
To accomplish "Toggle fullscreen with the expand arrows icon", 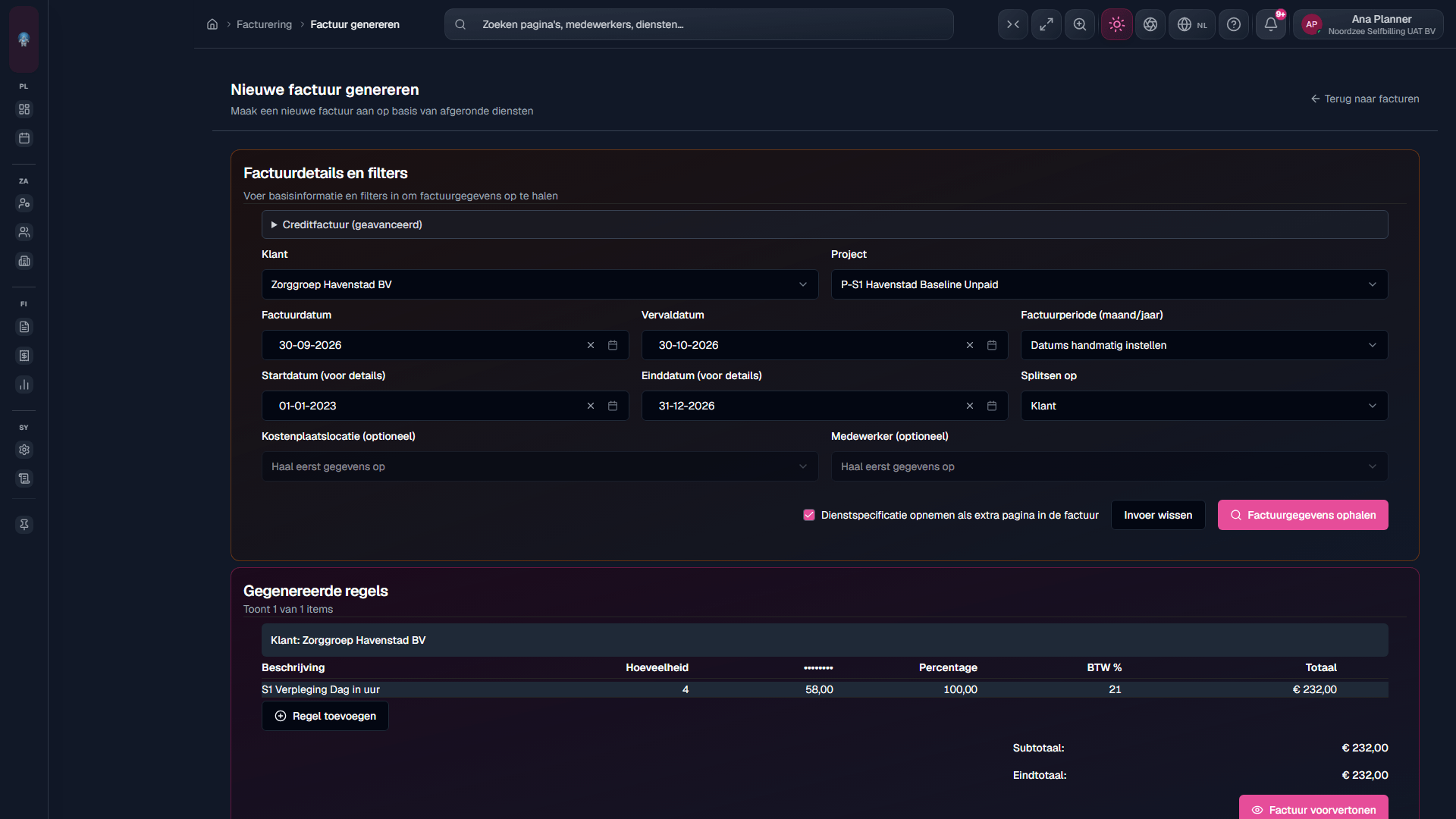I will (1046, 24).
